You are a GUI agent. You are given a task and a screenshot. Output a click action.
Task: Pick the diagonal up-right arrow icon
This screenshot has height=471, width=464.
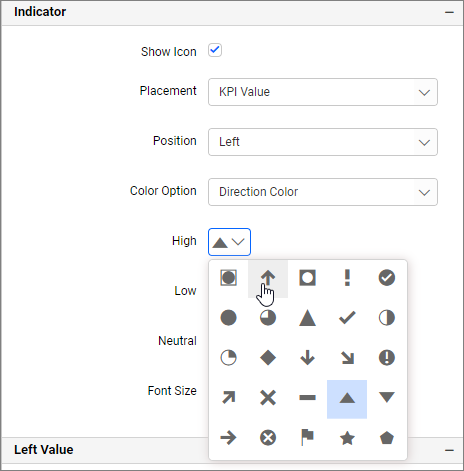228,397
